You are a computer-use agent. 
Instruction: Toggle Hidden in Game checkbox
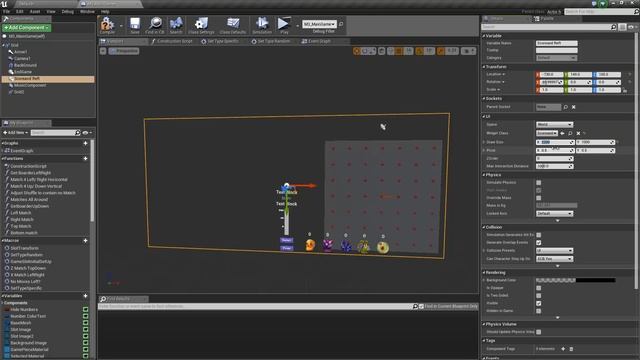click(x=539, y=311)
